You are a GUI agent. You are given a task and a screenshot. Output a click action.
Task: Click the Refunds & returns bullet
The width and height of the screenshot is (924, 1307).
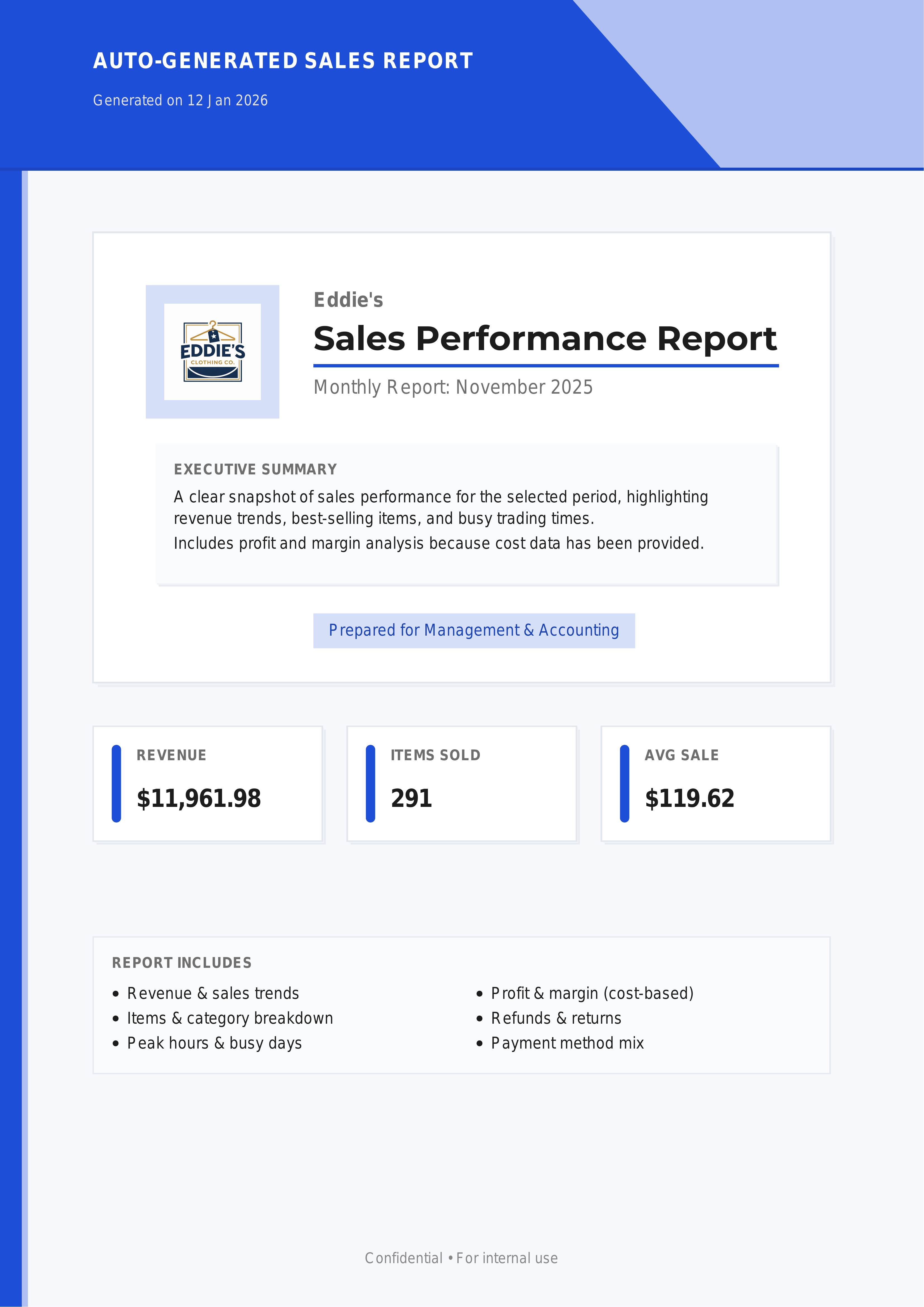[556, 1018]
